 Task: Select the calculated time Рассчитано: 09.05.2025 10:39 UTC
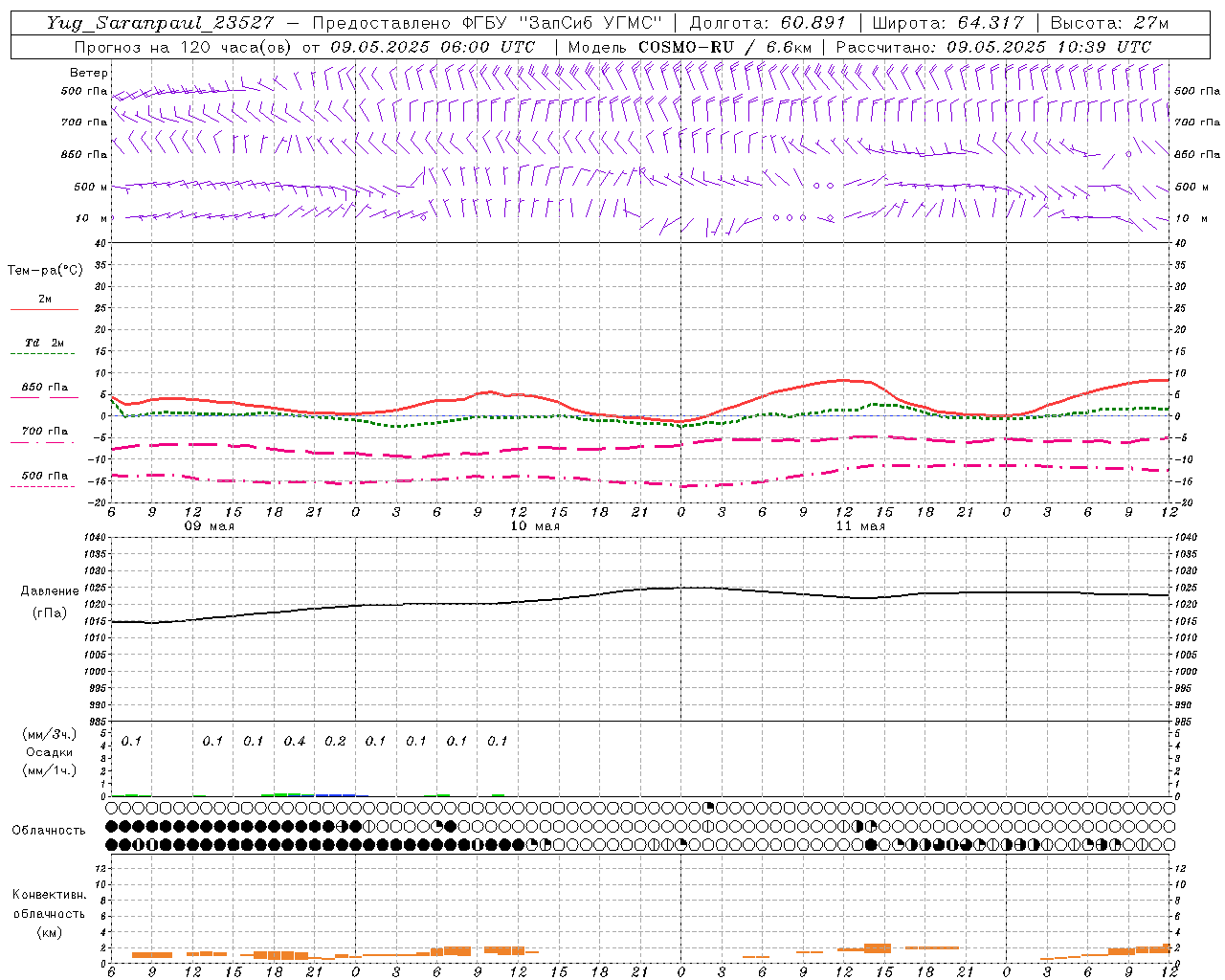(x=993, y=47)
